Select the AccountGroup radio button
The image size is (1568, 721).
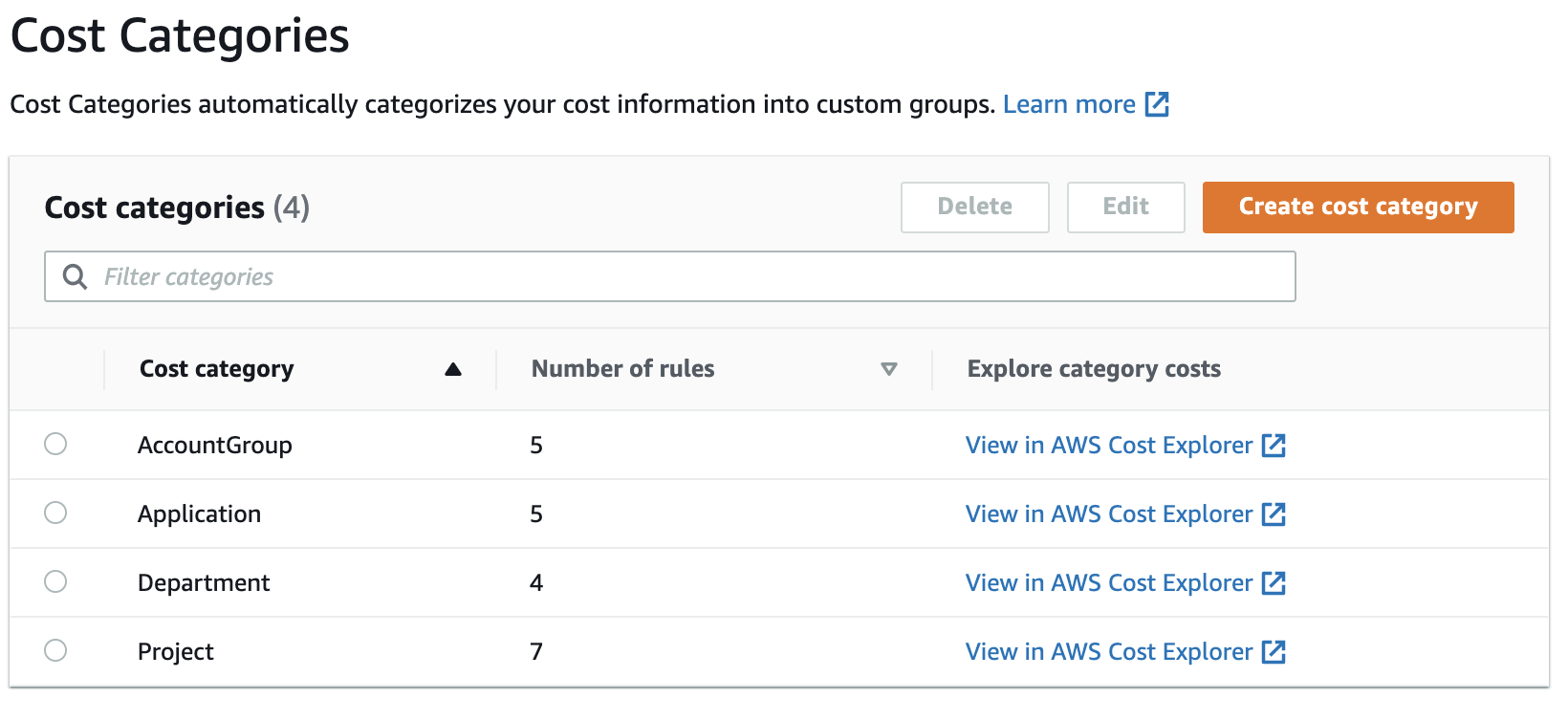point(55,444)
